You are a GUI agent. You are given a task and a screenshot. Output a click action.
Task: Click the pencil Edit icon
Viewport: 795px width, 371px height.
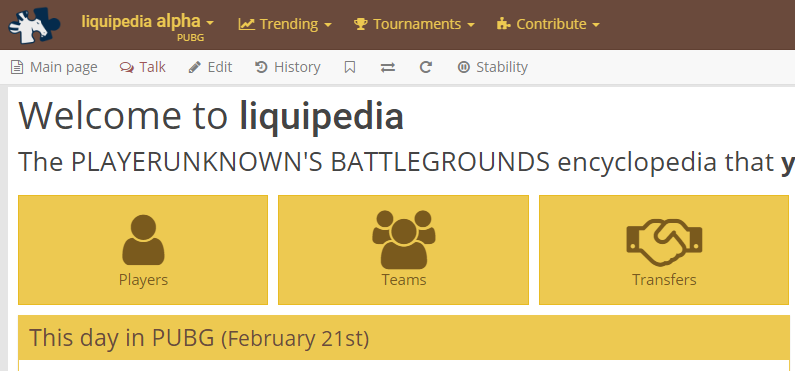click(195, 67)
